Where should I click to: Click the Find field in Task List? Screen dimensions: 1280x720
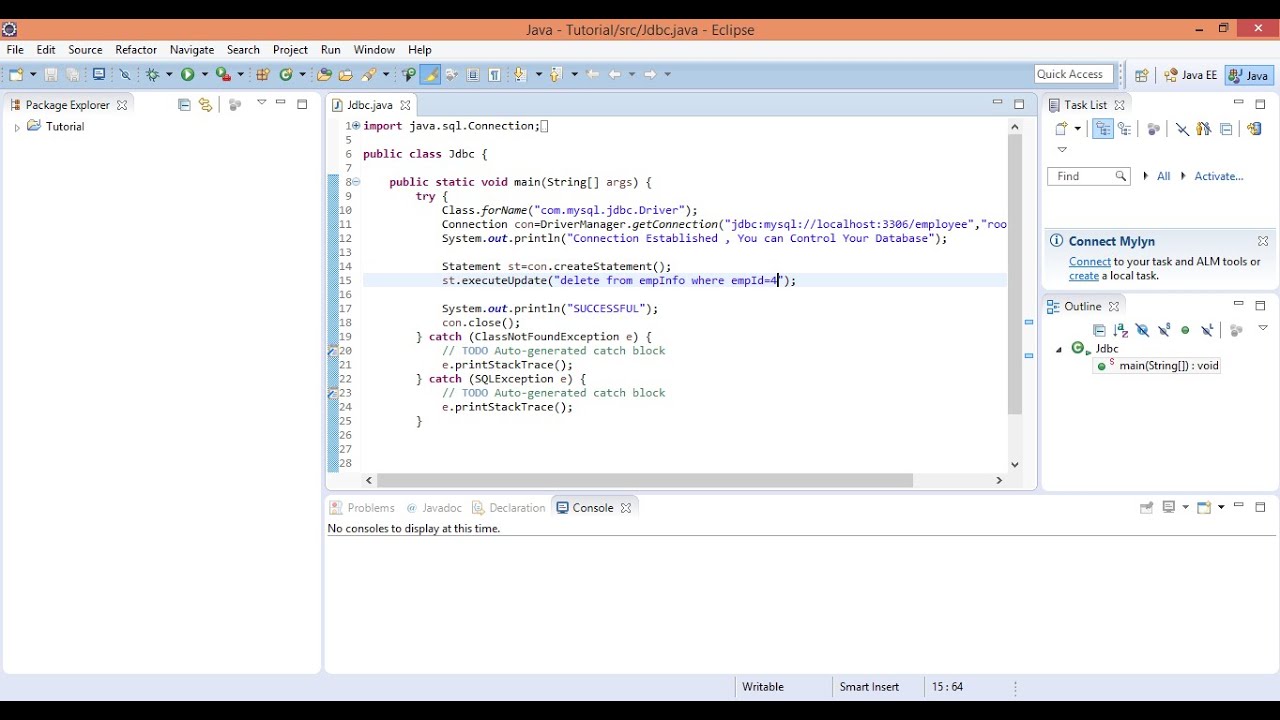pos(1088,176)
